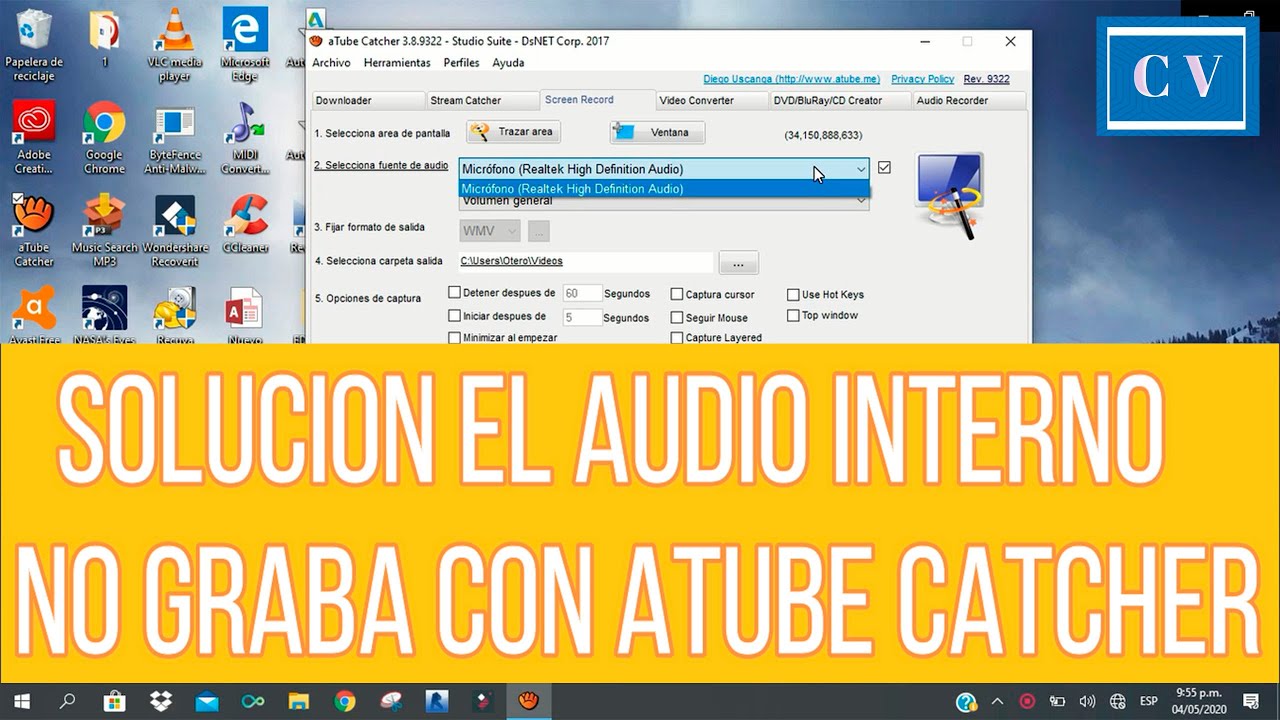
Task: Click aTube Catcher taskbar icon
Action: pyautogui.click(x=529, y=701)
